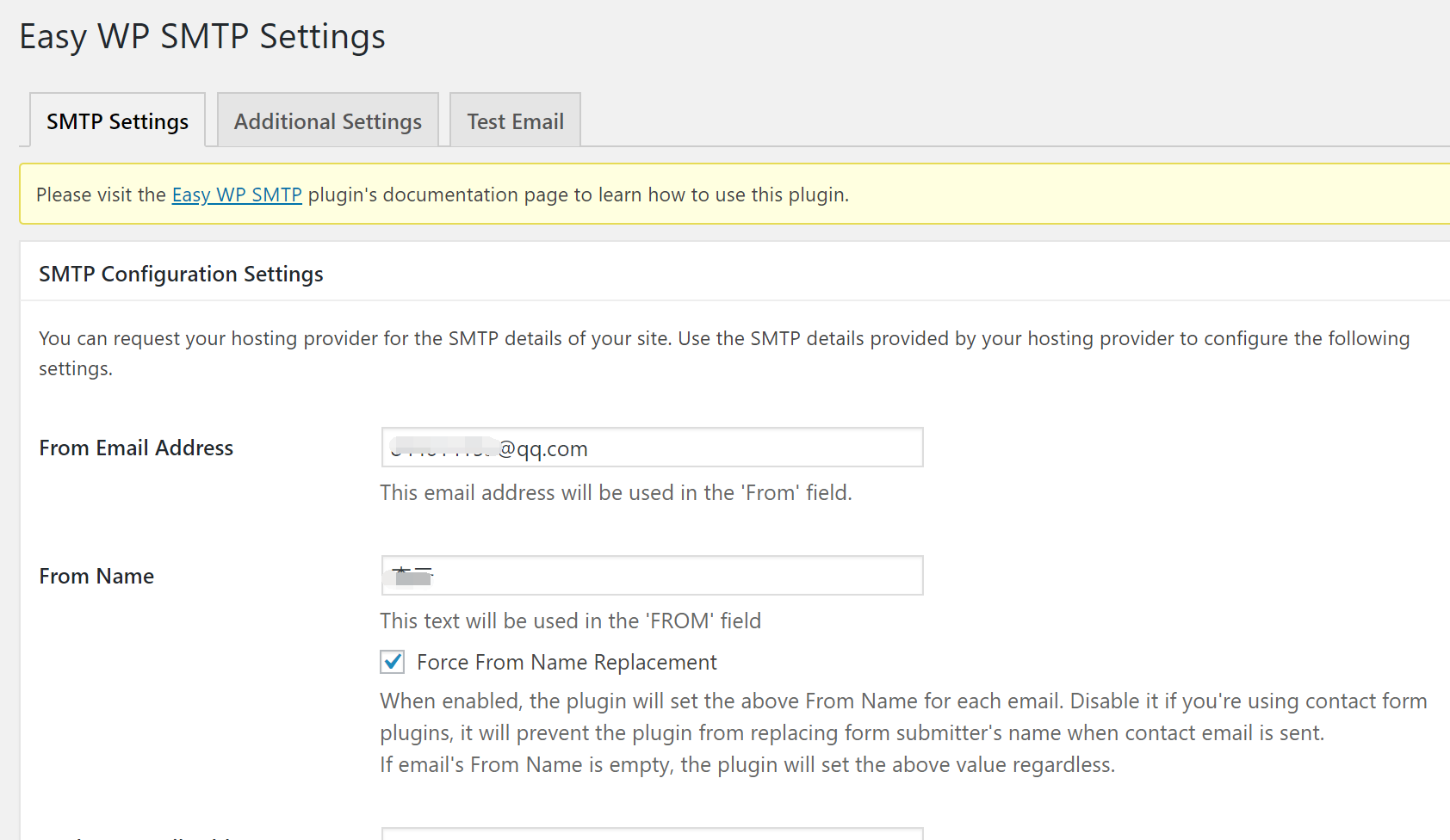Click the 'This email address will be used' hint
The image size is (1450, 840).
(x=616, y=492)
